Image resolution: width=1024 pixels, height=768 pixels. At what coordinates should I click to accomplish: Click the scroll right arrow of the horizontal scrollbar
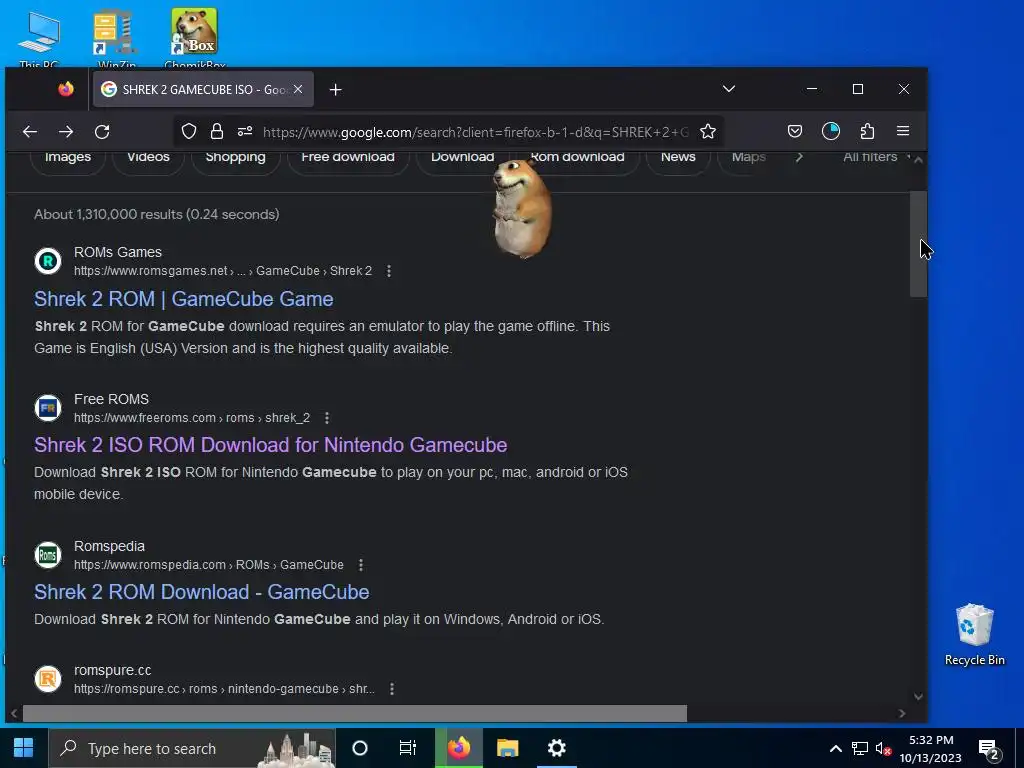click(x=902, y=713)
